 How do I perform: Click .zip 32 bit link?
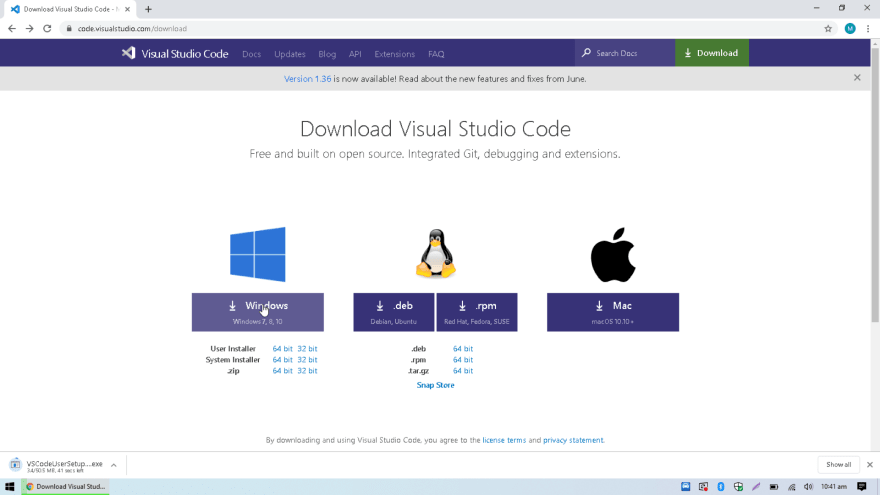(307, 371)
